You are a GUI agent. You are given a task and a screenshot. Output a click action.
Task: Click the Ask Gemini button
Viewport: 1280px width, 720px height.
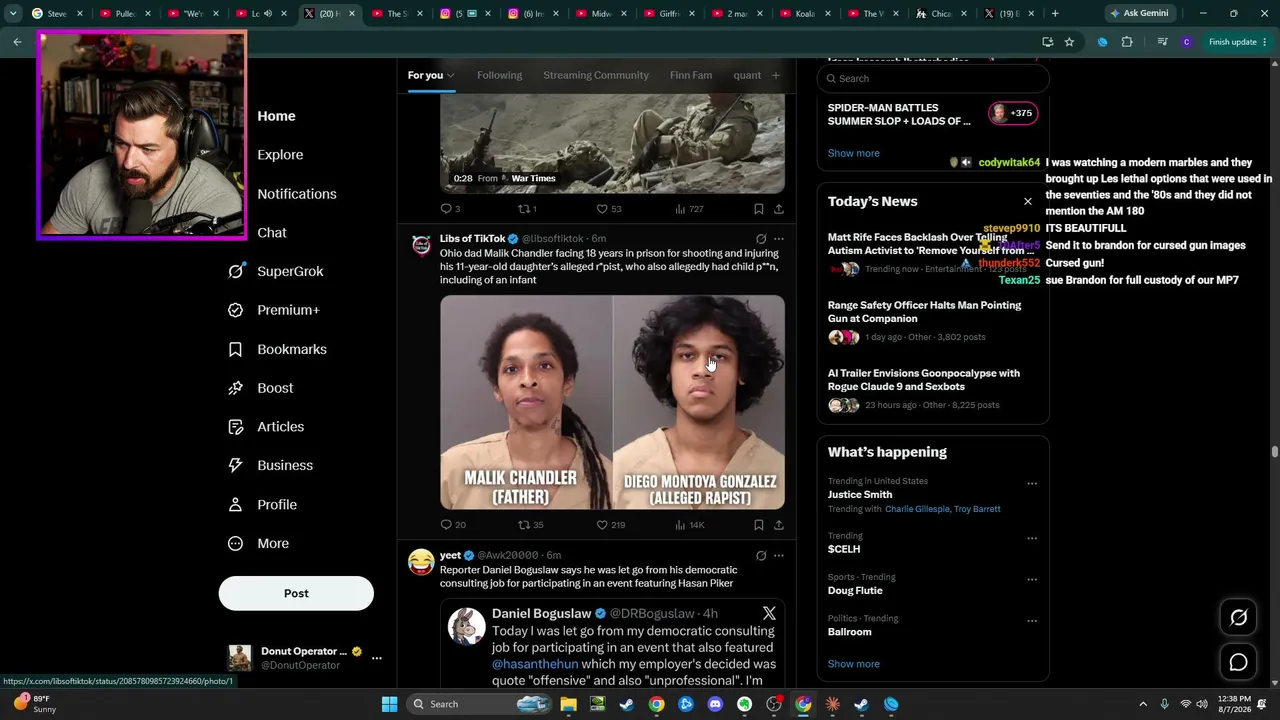1138,13
